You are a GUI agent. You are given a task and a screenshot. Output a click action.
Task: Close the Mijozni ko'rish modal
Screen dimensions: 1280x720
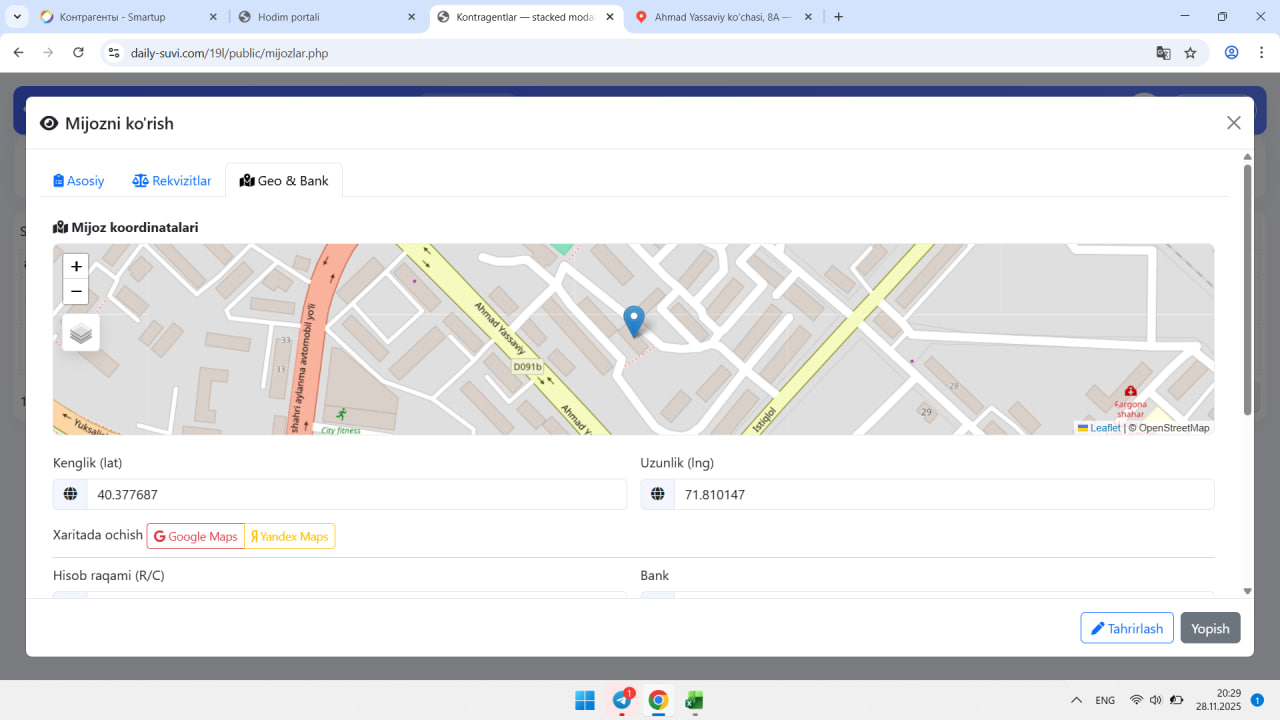[1233, 123]
